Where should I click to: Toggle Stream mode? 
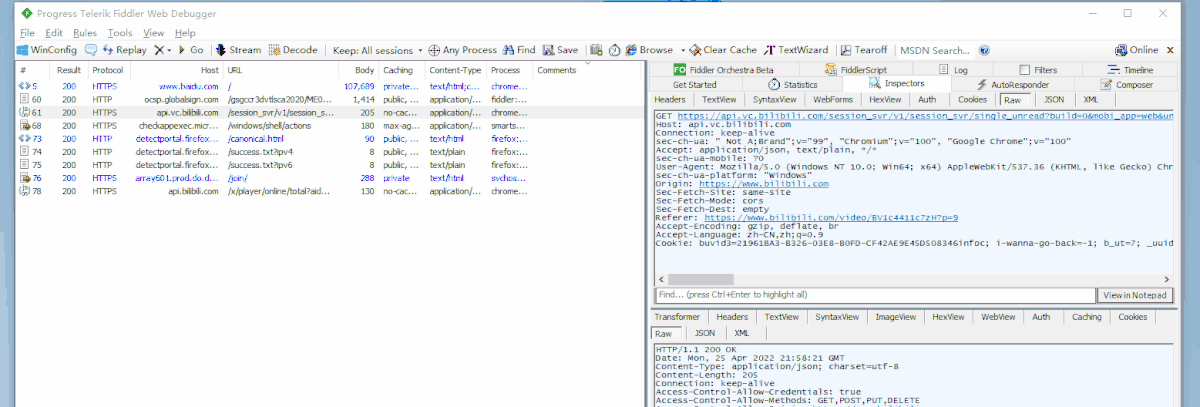click(238, 49)
